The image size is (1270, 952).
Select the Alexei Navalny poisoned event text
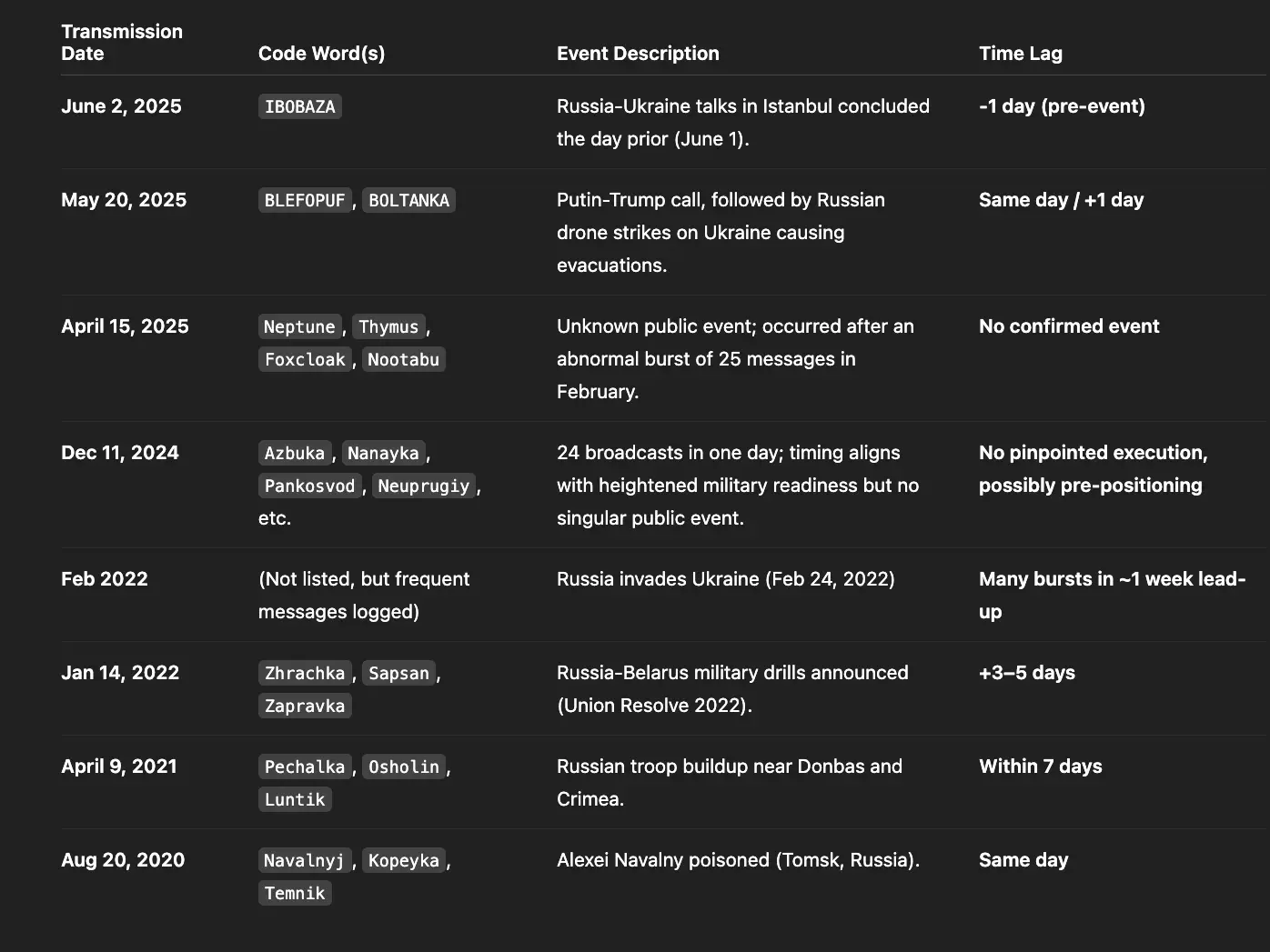click(738, 860)
